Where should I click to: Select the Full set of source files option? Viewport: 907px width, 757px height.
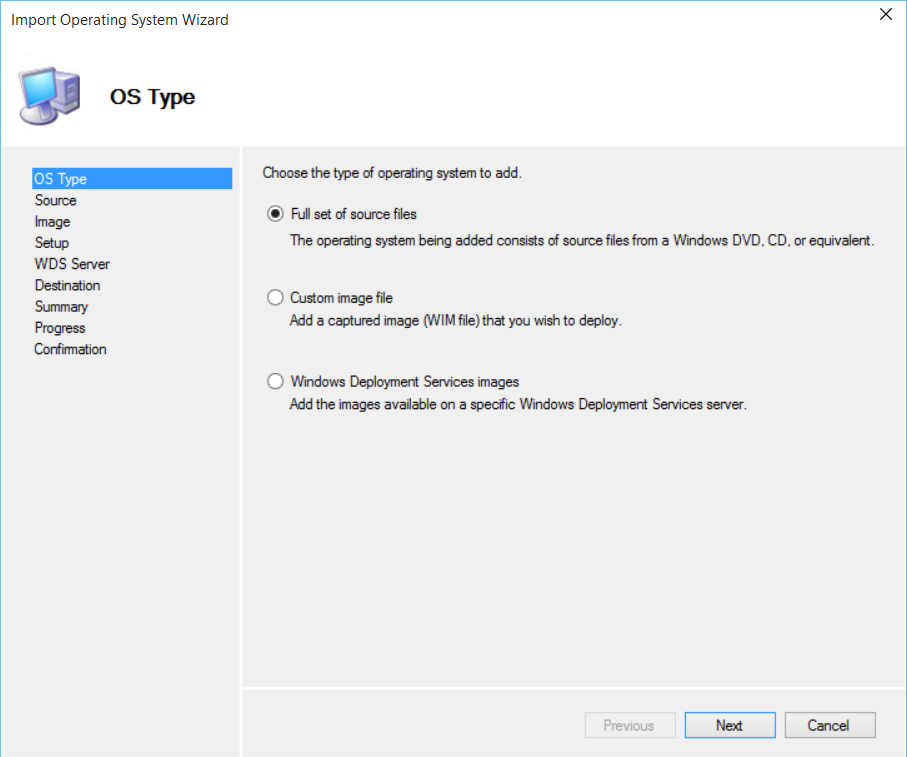point(276,214)
